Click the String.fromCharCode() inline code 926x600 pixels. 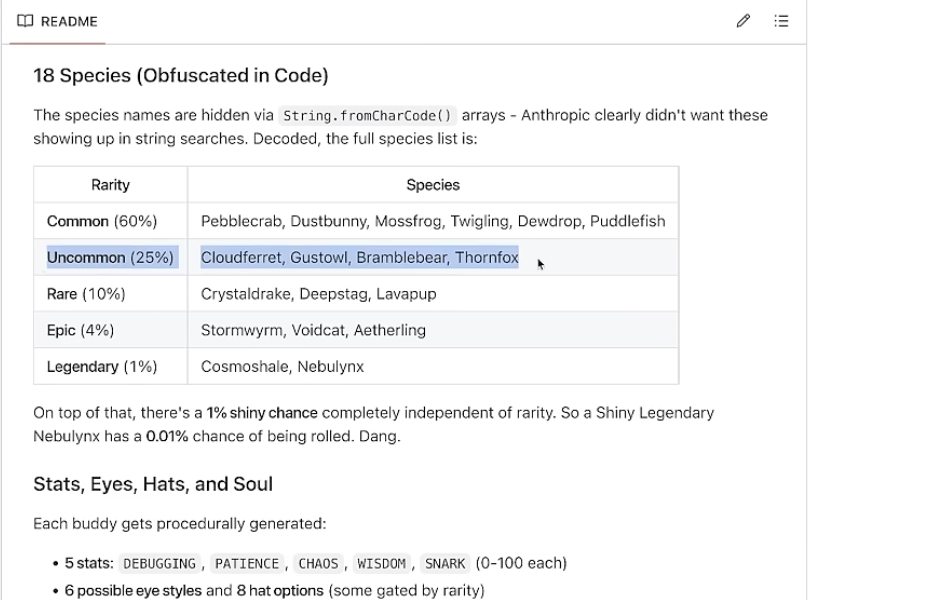(367, 116)
